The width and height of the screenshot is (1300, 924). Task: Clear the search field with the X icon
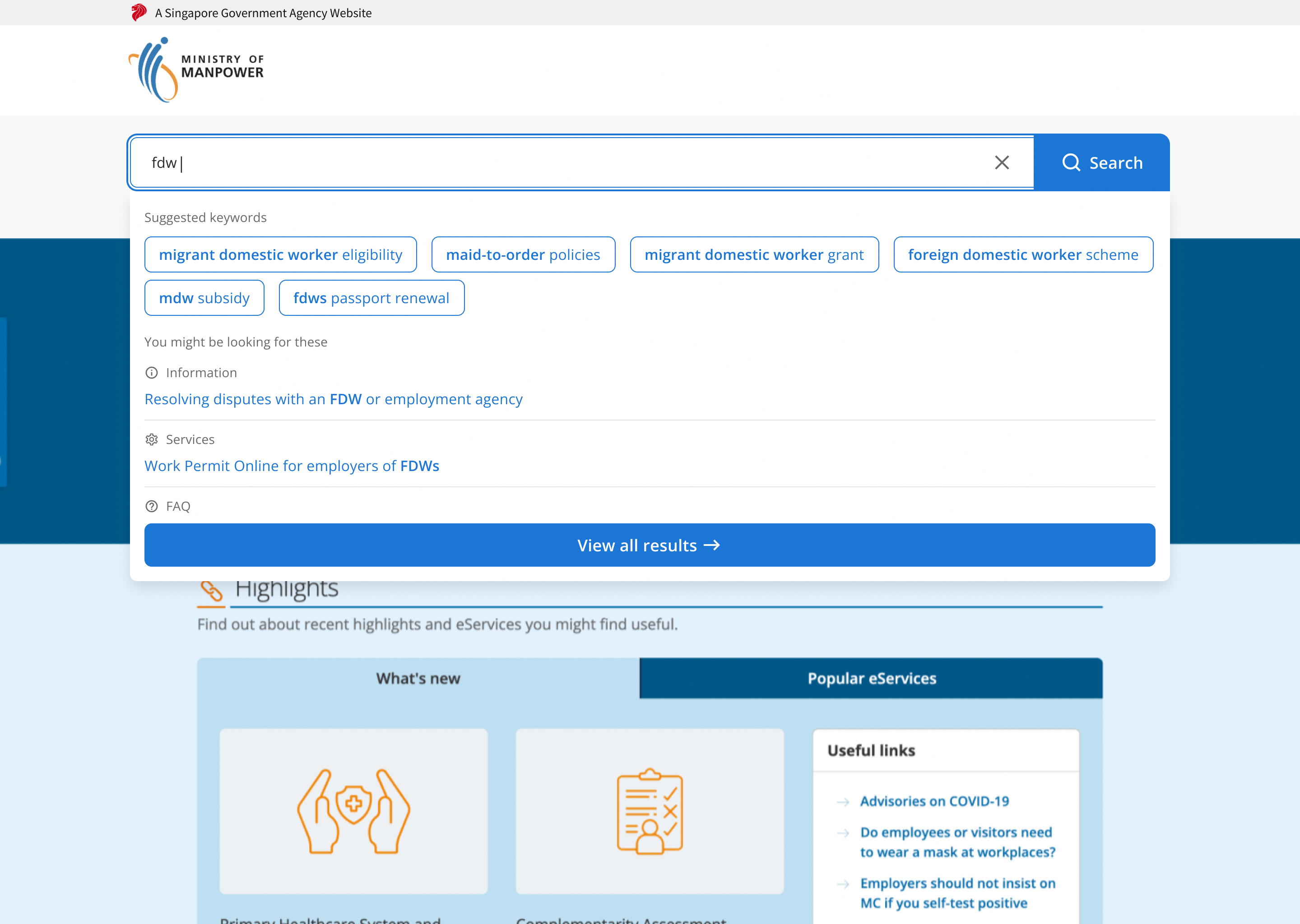(1002, 163)
